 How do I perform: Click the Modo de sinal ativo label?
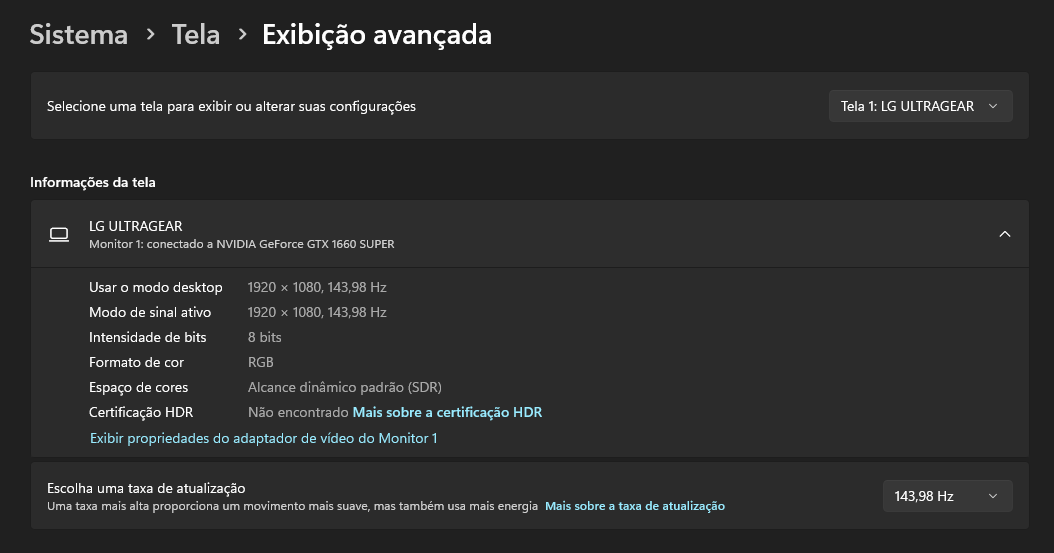click(150, 312)
